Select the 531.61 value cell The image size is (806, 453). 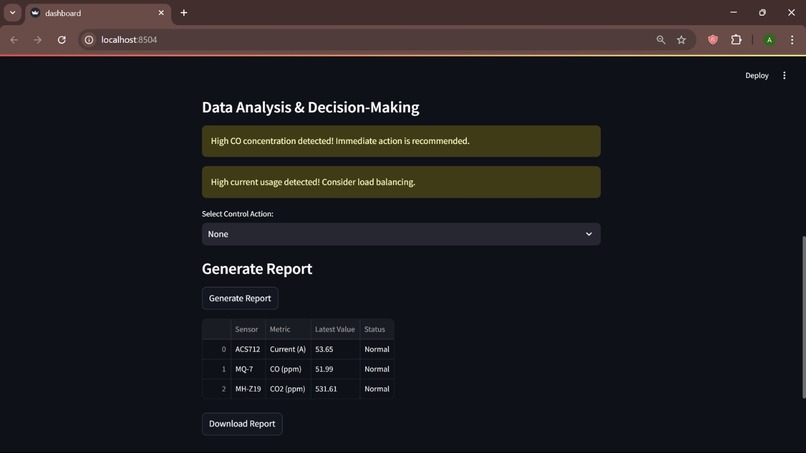click(x=335, y=389)
